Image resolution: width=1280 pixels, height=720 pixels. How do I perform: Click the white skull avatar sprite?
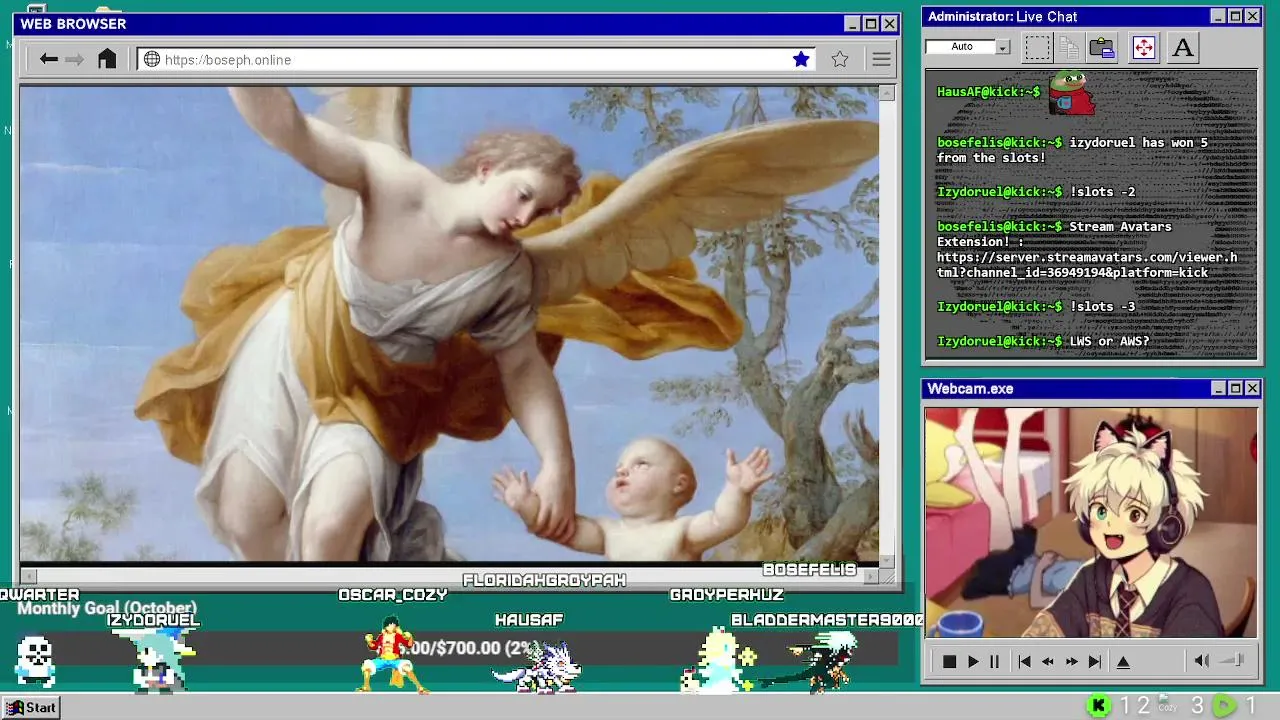point(36,663)
